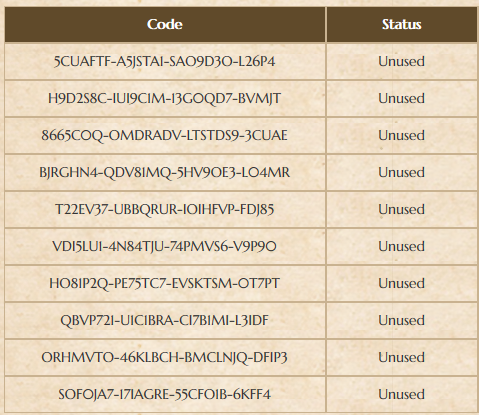Click Unused status of 8665COQ code row
The image size is (479, 415).
[402, 136]
